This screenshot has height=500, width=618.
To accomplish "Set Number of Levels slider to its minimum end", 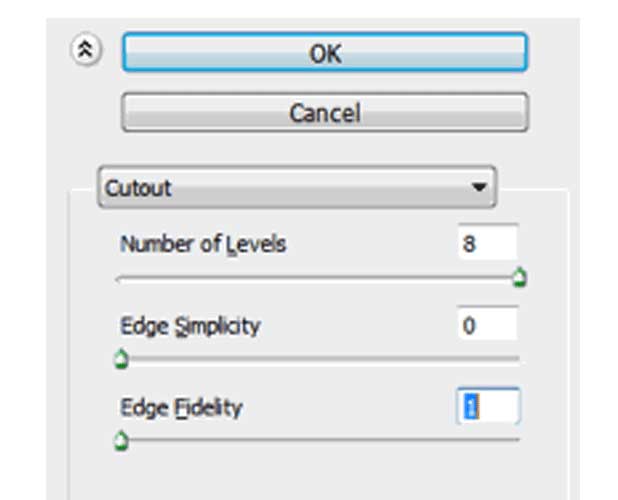I will pos(119,279).
